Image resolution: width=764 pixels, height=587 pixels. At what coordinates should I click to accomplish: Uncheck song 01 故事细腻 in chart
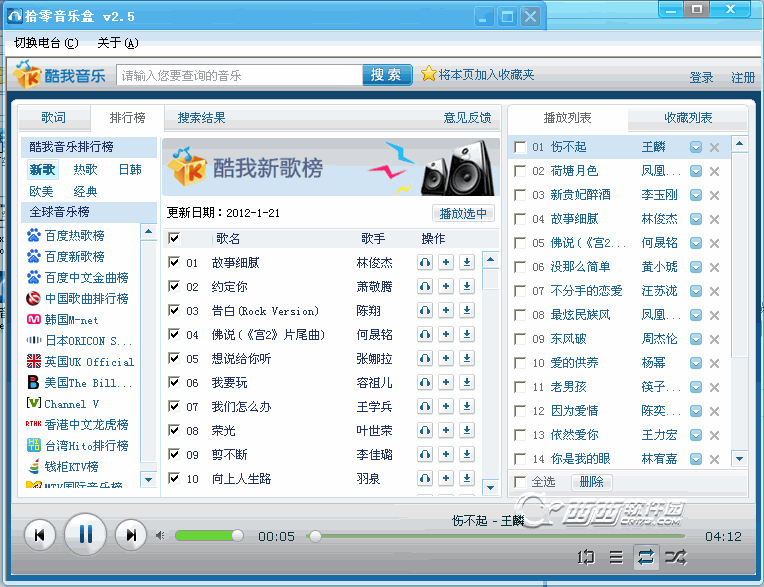point(174,262)
